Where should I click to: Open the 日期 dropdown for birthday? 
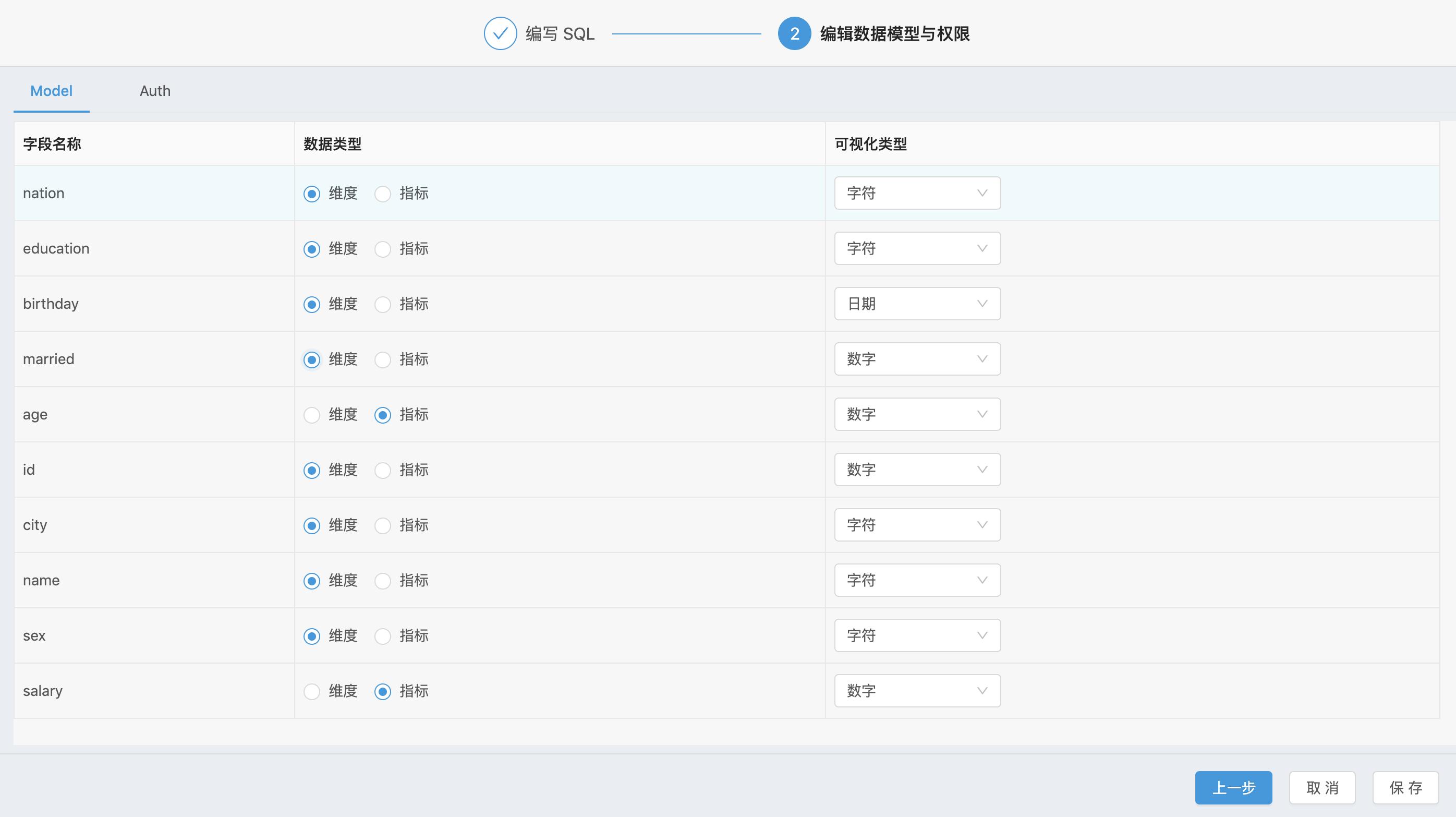917,304
